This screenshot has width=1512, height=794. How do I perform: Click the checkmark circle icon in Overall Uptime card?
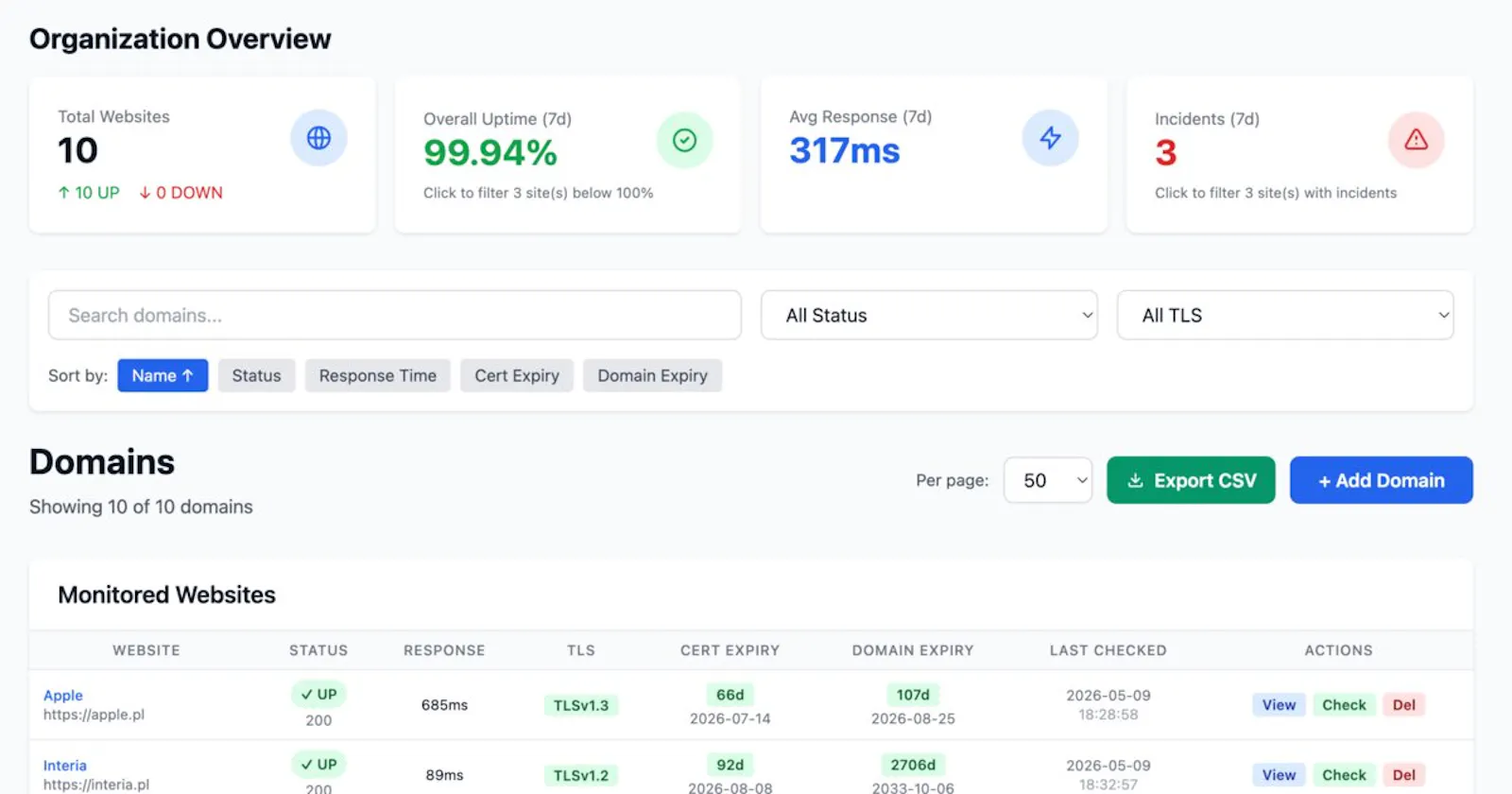tap(684, 140)
